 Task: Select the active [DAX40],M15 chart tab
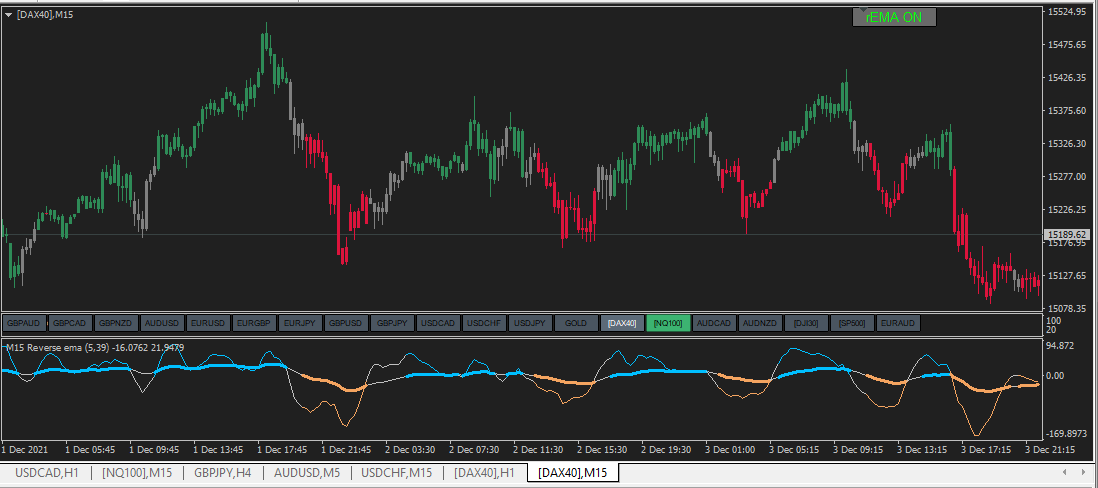tap(573, 473)
